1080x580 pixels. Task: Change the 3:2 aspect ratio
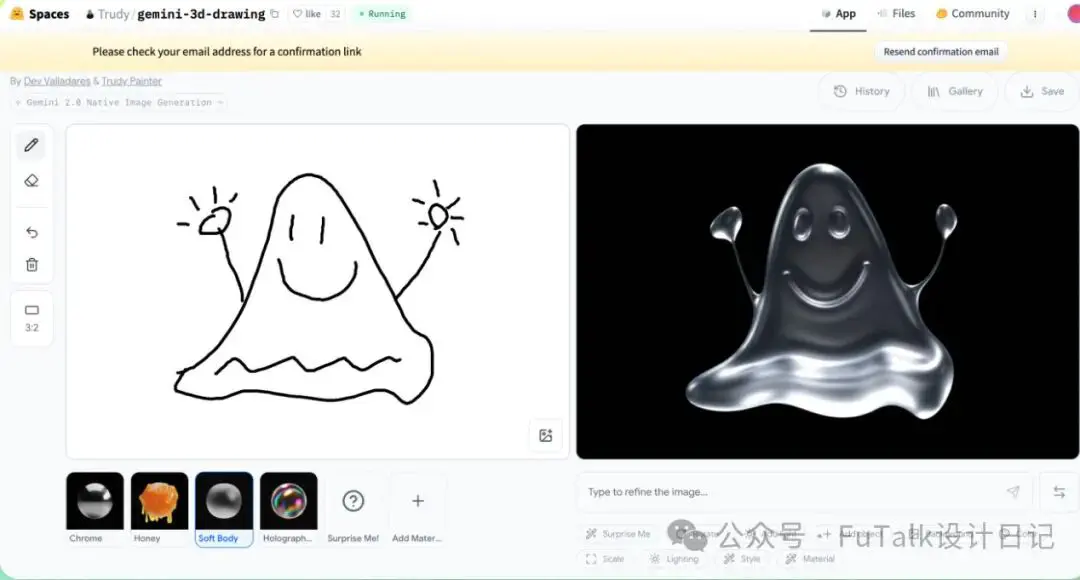pos(32,318)
